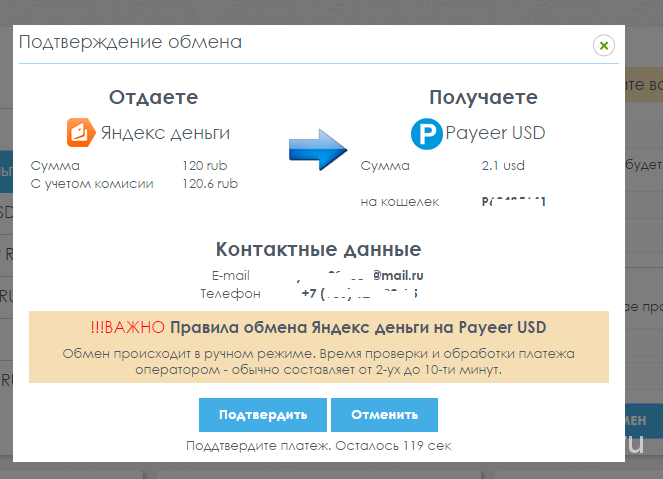Click the red !!!ВАЖНО warning text
Viewport: 663px width, 479px height.
127,328
